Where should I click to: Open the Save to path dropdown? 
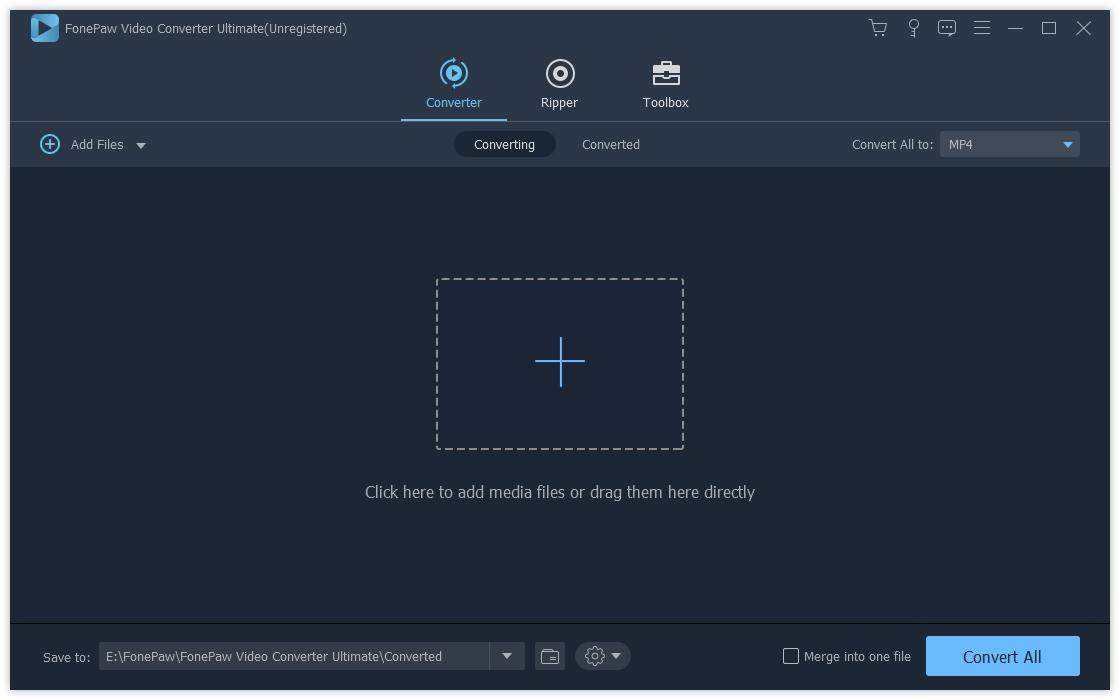coord(507,656)
